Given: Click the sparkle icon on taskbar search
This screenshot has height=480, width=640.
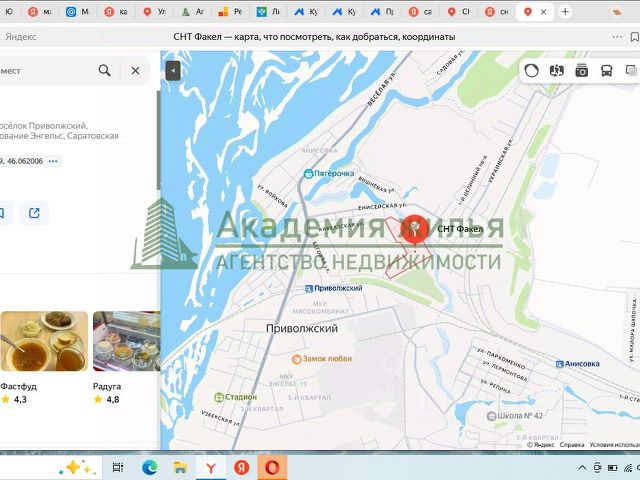Looking at the screenshot, I should click(x=77, y=467).
